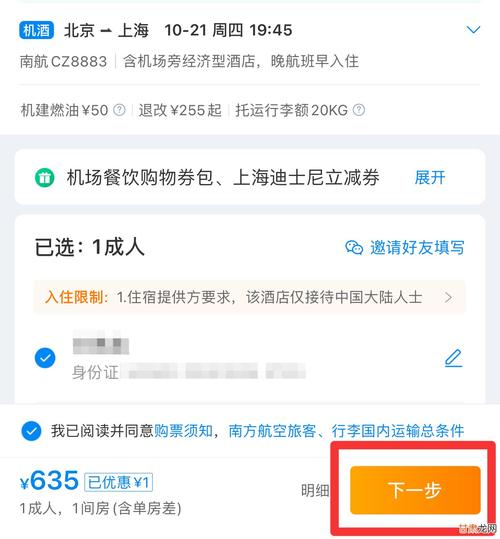Tap the orange 下一步 button

tap(415, 490)
